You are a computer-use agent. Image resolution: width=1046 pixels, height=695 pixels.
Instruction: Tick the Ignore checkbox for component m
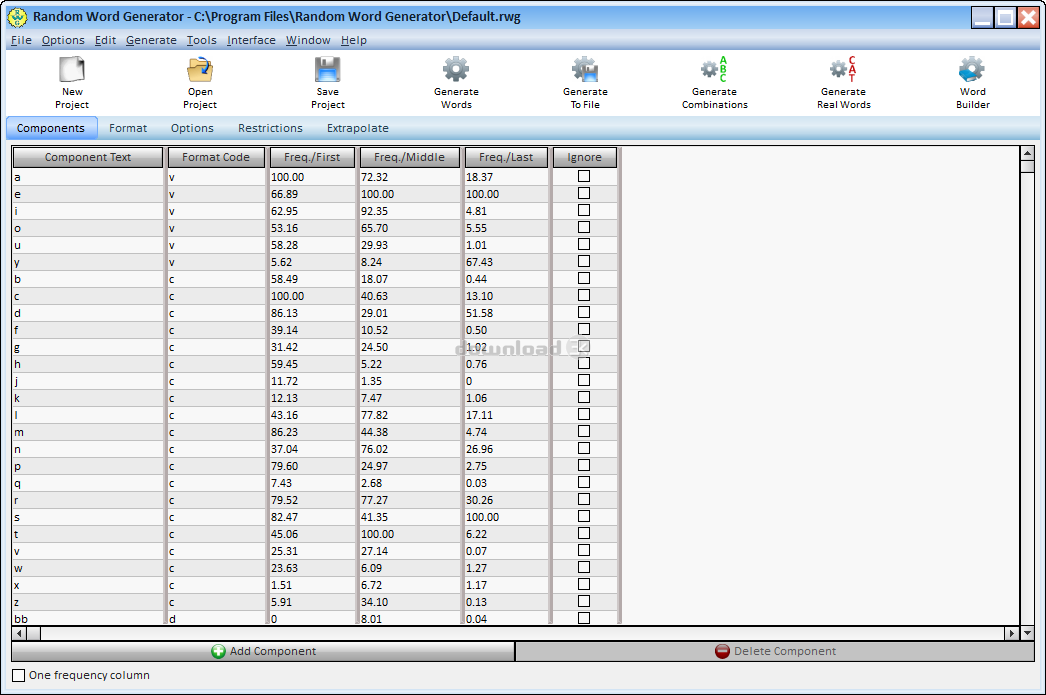pos(584,432)
